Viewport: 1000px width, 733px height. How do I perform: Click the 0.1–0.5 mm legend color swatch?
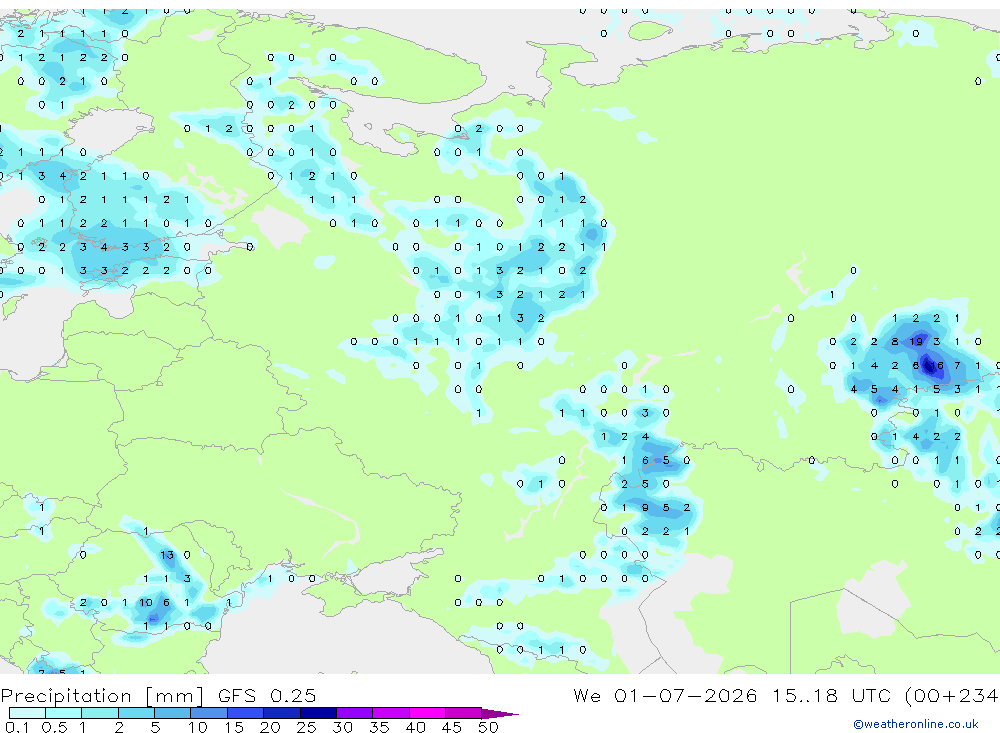[27, 713]
